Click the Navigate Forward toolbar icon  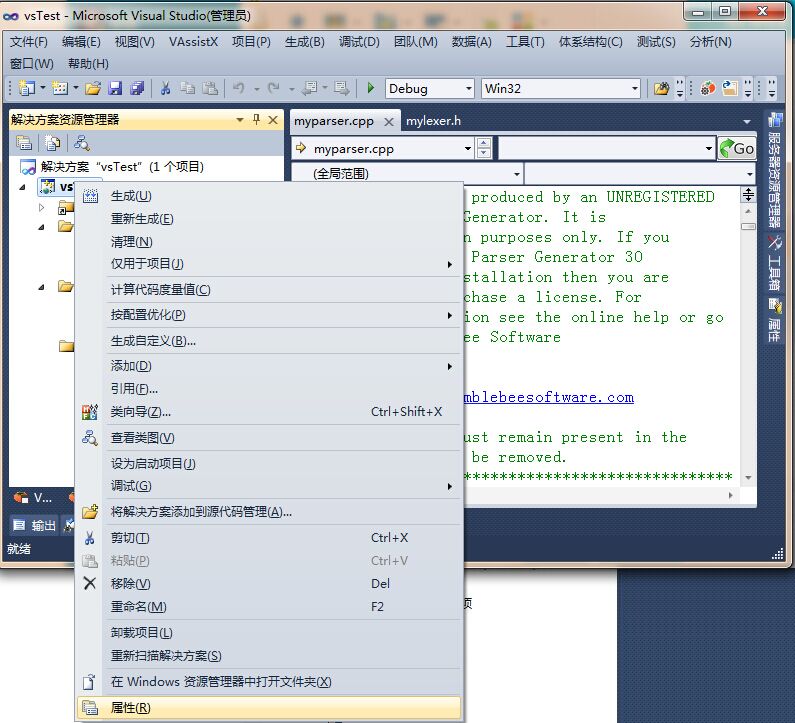tap(341, 88)
